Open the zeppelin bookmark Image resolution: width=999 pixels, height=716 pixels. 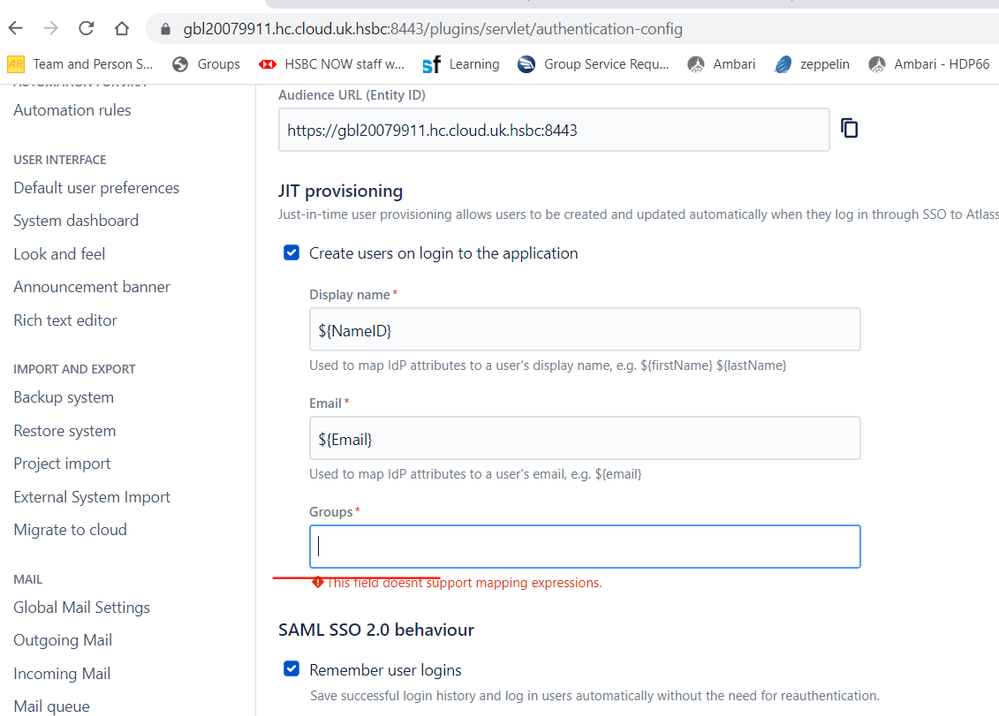[812, 64]
